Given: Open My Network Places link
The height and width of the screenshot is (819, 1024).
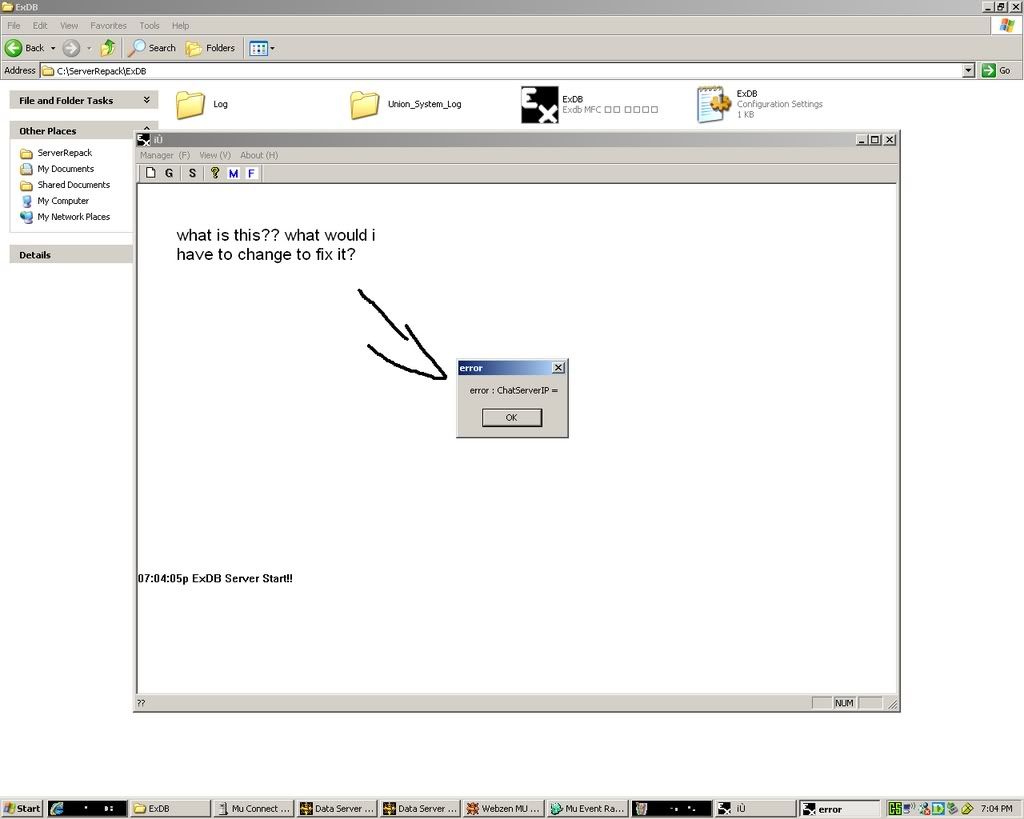Looking at the screenshot, I should click(x=73, y=217).
